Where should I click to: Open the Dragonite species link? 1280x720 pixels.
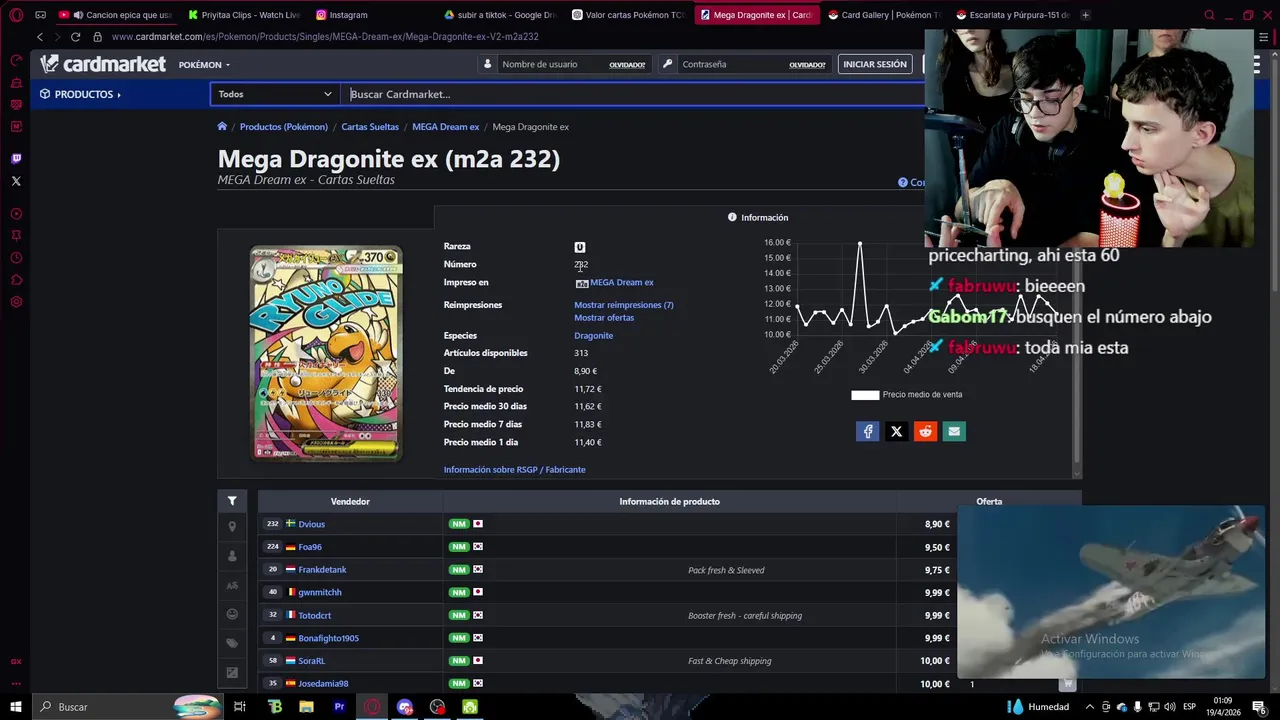594,336
